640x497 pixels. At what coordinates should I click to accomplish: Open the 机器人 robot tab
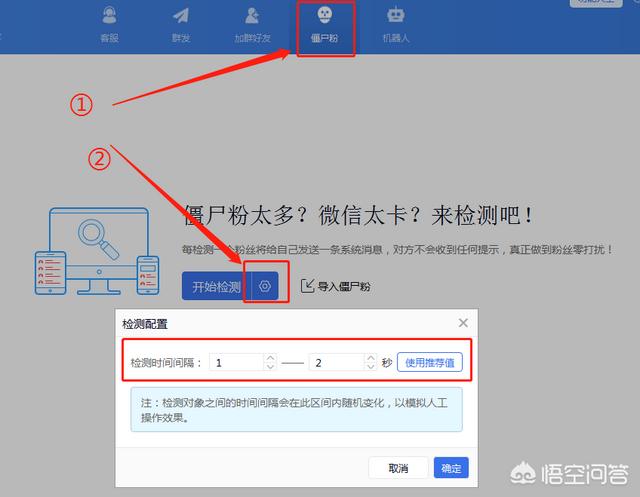tap(396, 24)
